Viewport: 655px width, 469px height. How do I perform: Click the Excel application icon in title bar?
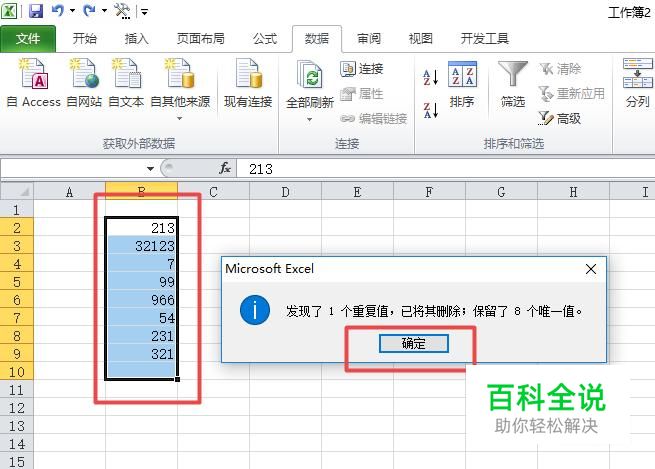[x=9, y=10]
